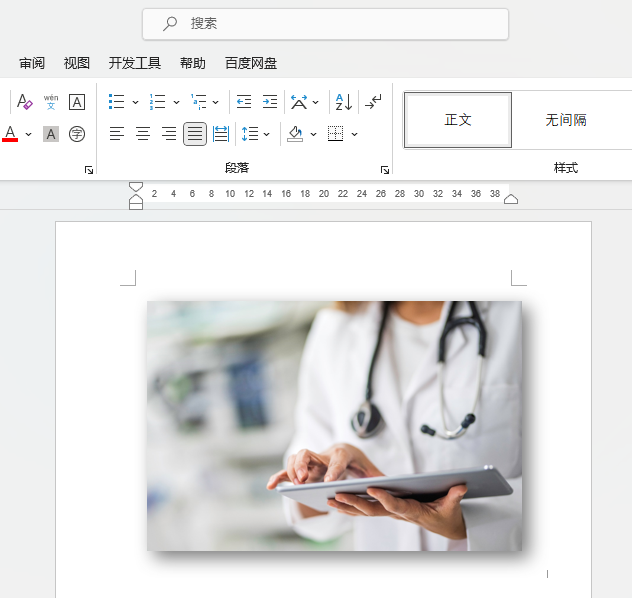Viewport: 632px width, 598px height.
Task: Open 帮助 tab
Action: pyautogui.click(x=193, y=63)
